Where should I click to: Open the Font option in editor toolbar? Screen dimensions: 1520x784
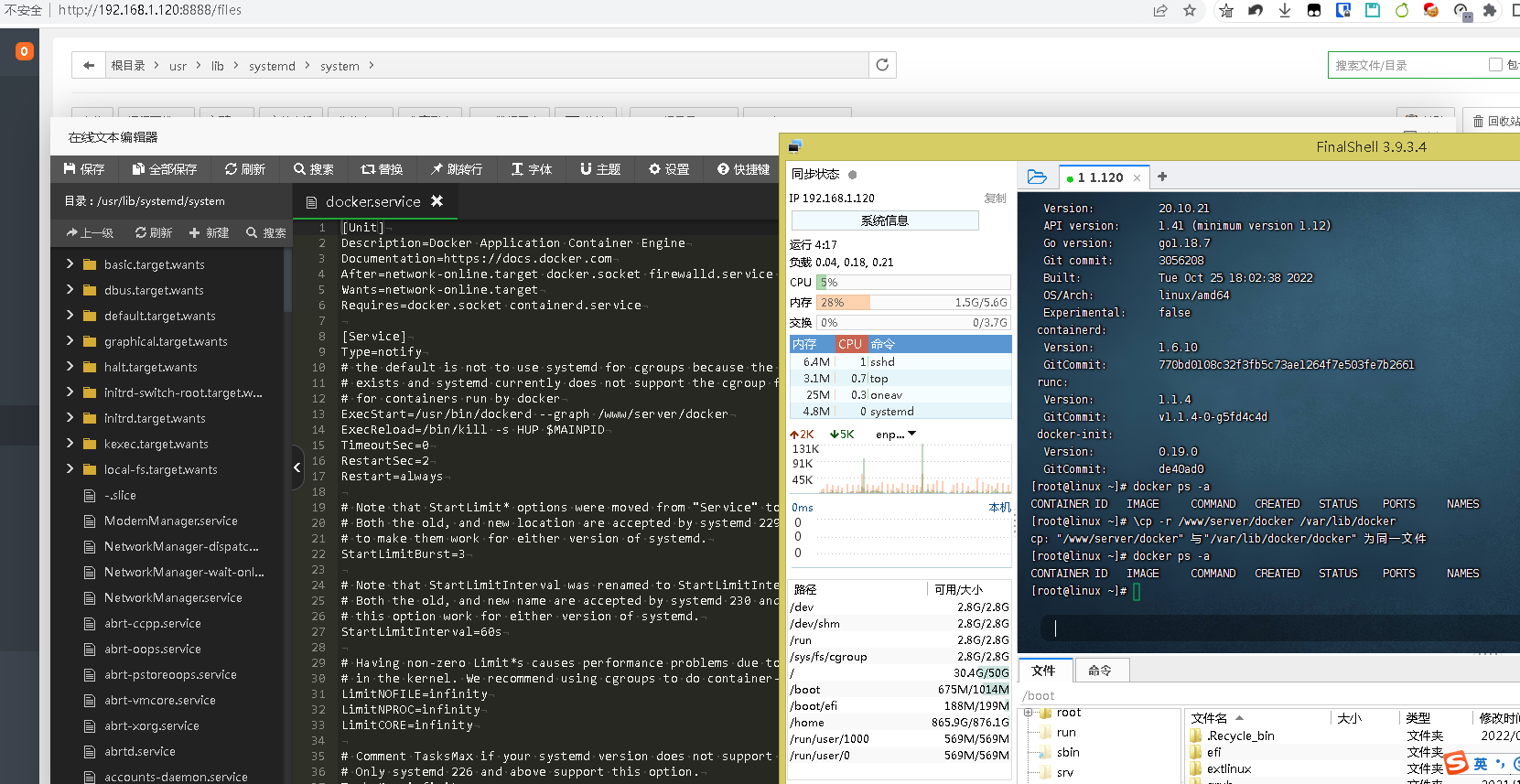click(x=532, y=169)
